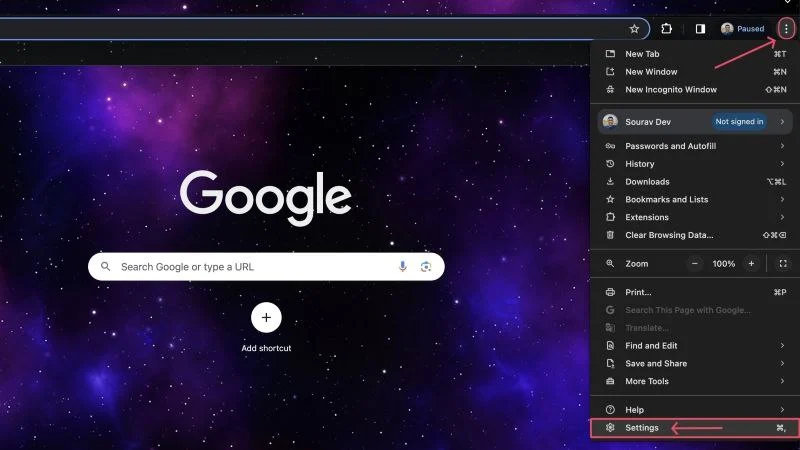Click the Not signed in badge

(x=739, y=121)
